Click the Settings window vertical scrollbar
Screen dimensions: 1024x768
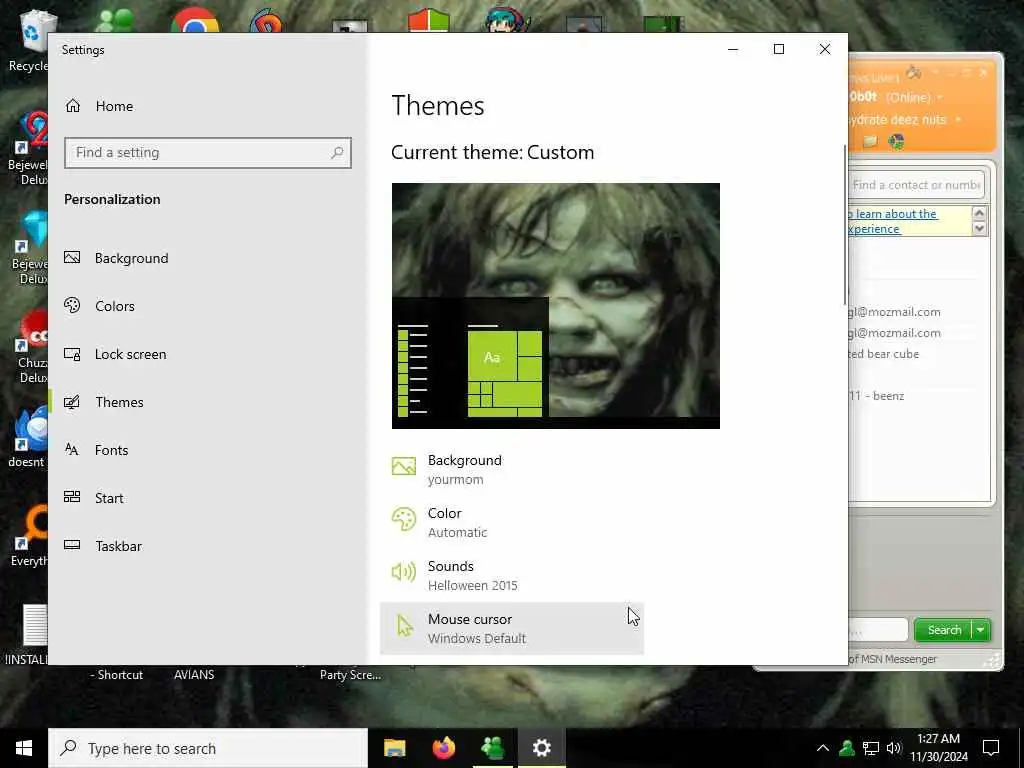pyautogui.click(x=845, y=225)
